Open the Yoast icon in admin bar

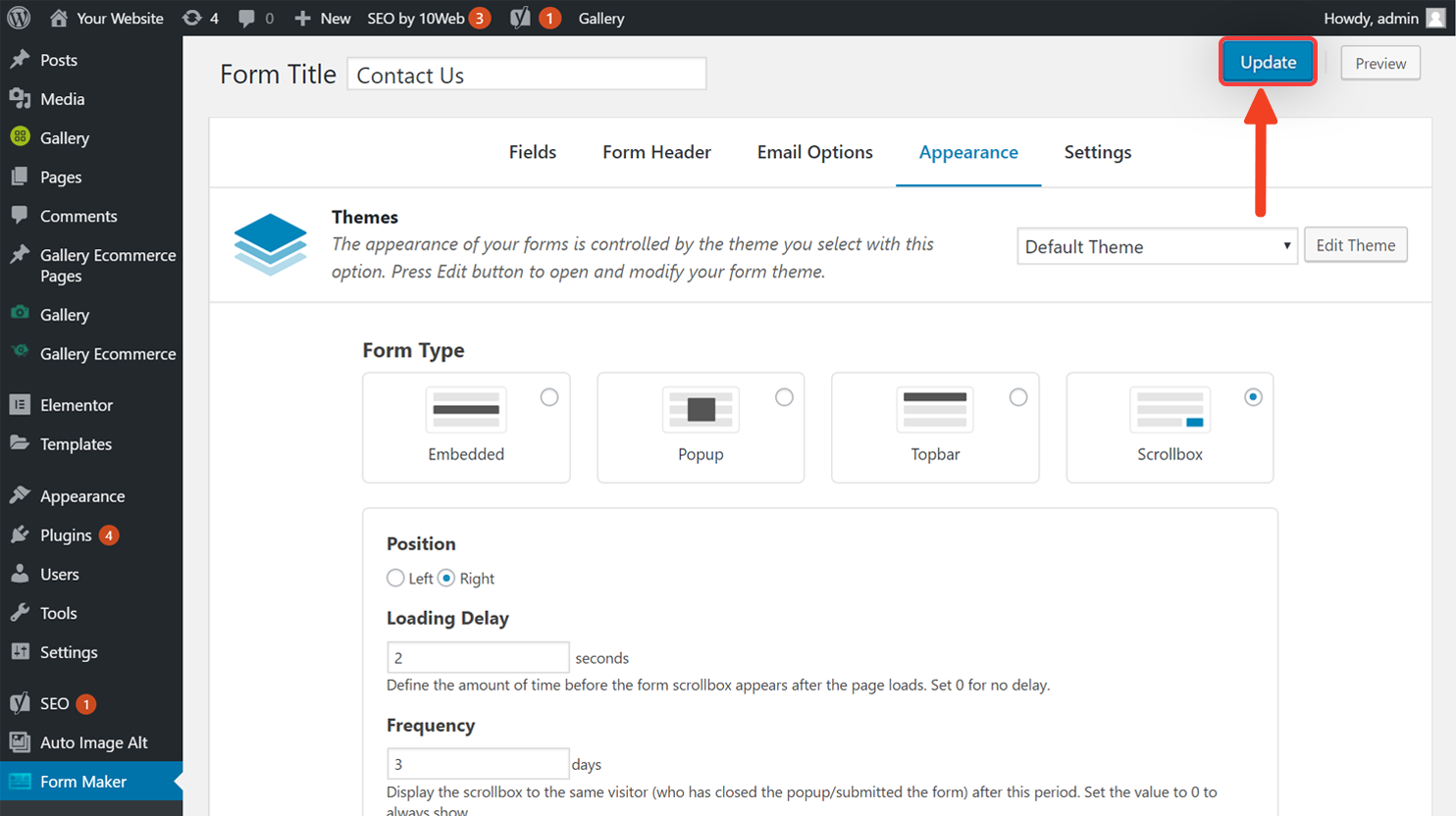click(x=520, y=18)
